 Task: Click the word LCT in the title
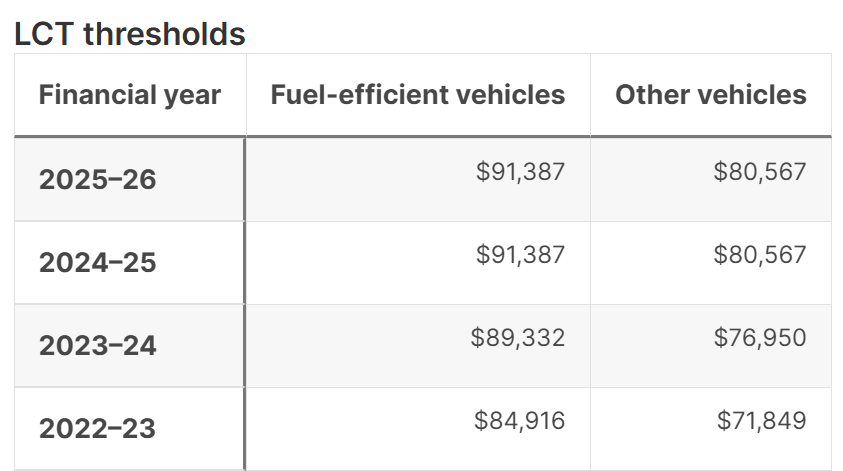point(45,33)
